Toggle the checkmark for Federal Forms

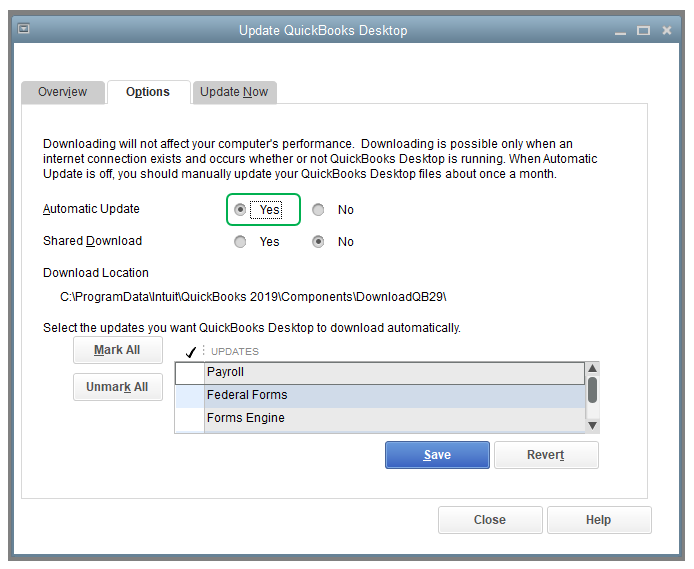190,396
